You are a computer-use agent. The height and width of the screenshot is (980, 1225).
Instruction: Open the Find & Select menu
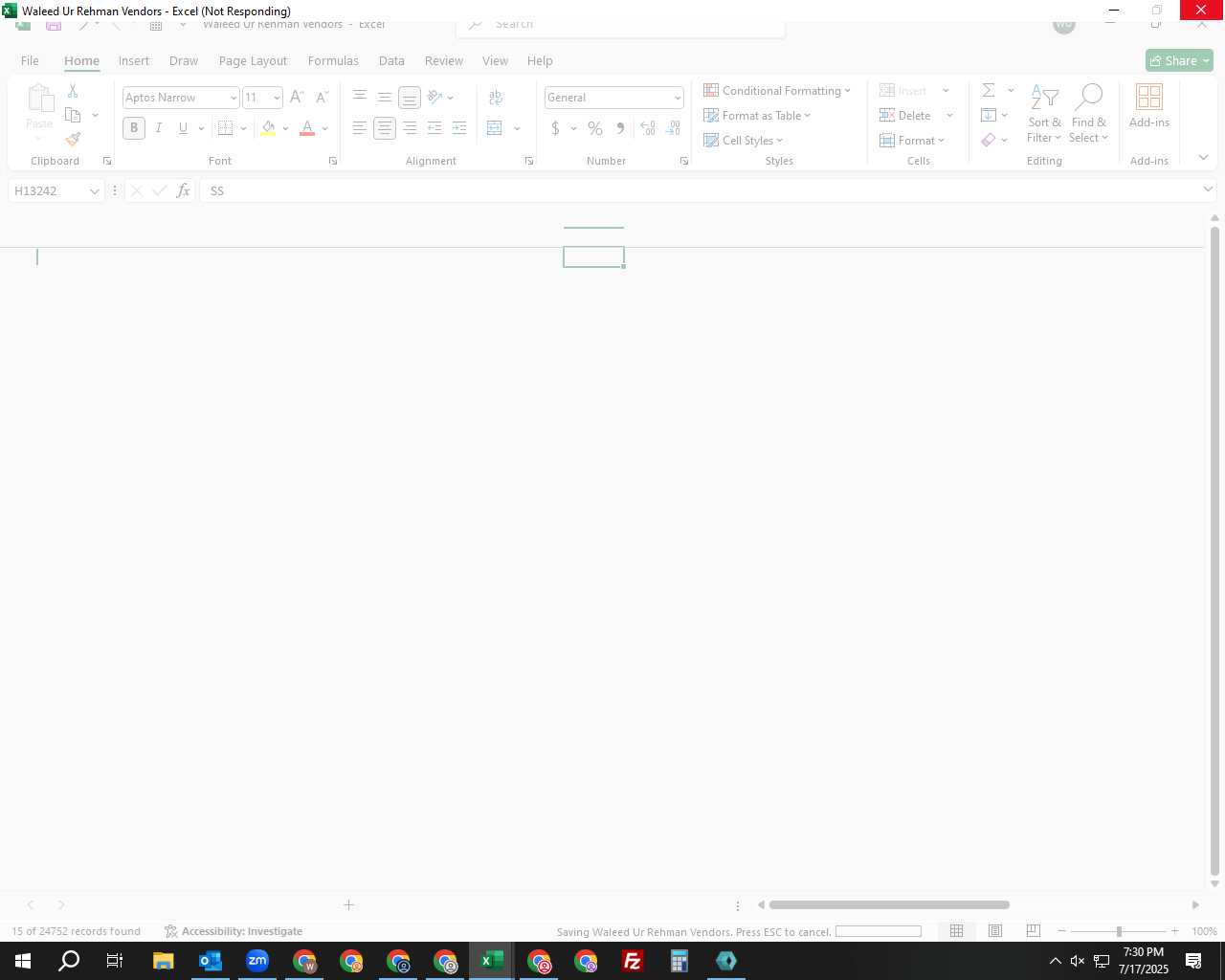point(1089,114)
